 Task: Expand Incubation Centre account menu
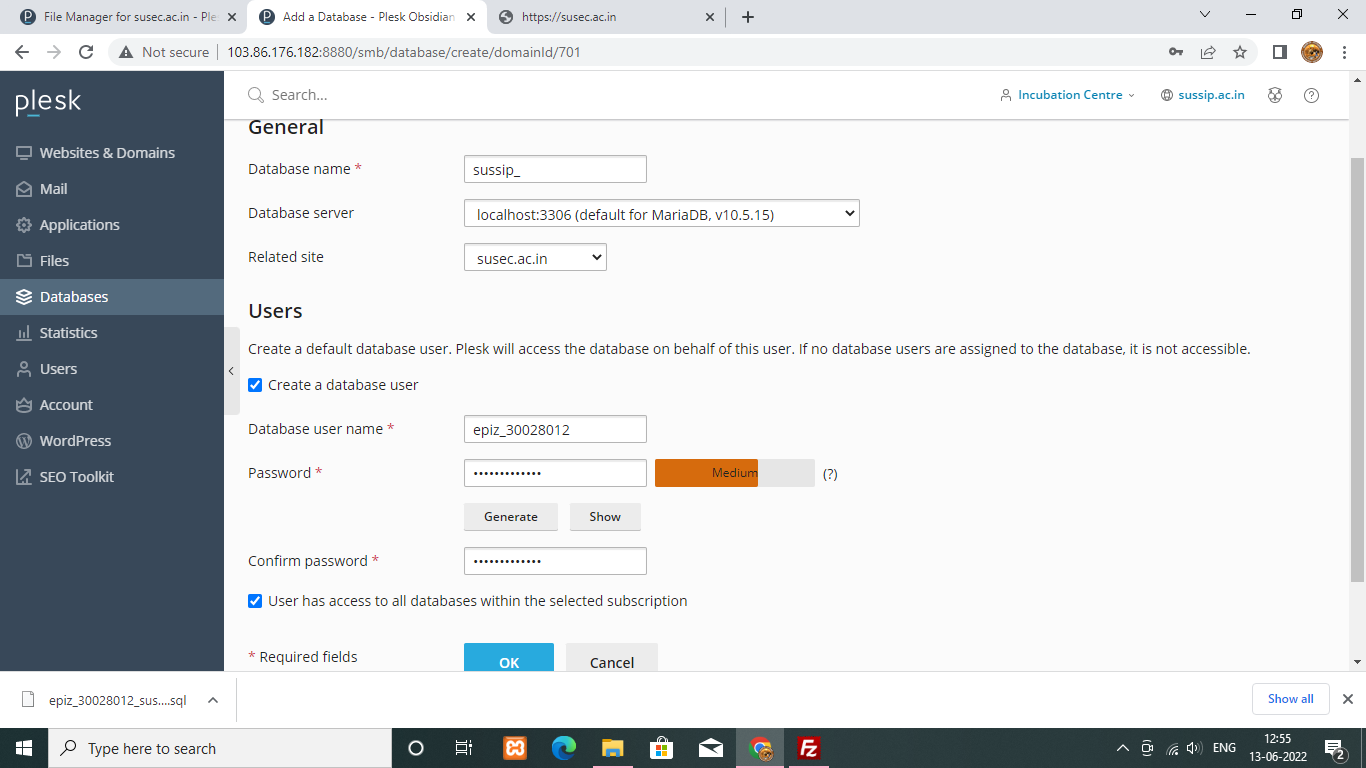point(1068,95)
